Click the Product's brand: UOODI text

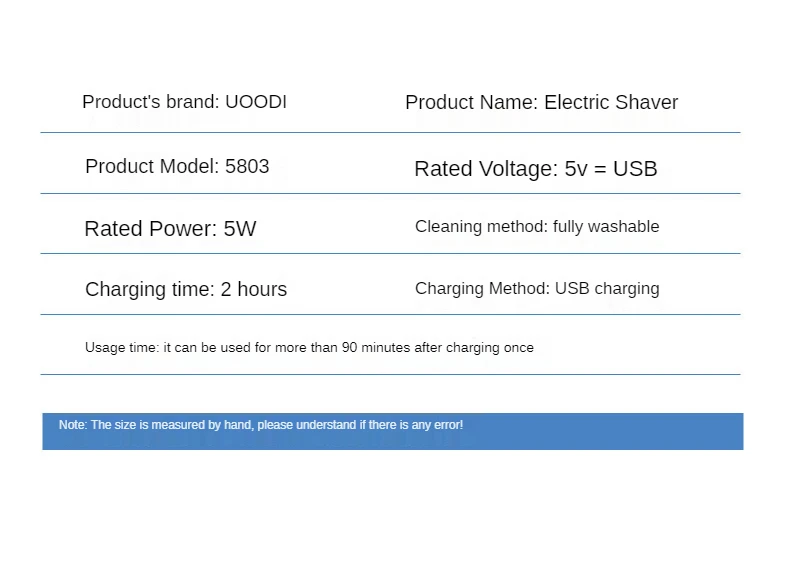[x=184, y=102]
